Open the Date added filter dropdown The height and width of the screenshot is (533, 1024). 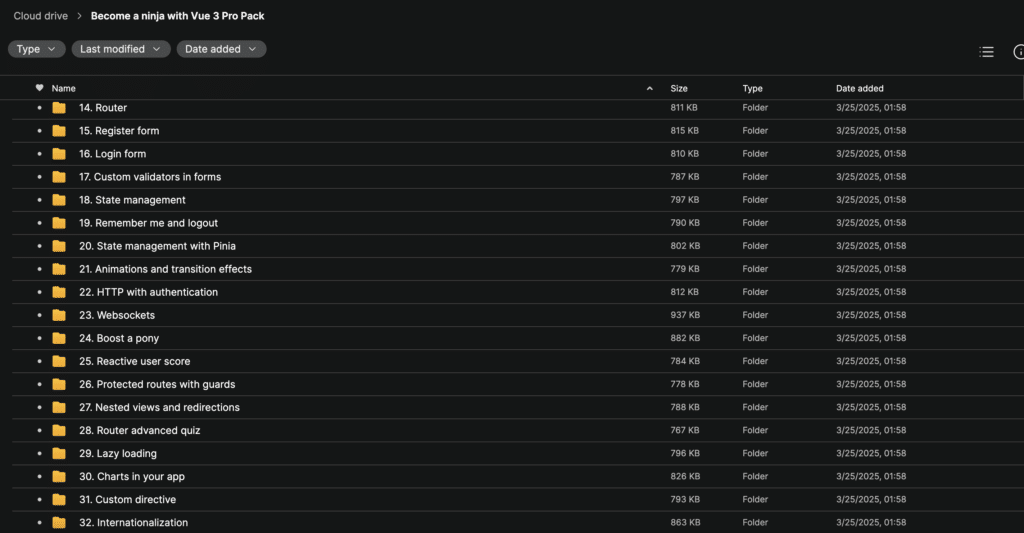(x=221, y=49)
